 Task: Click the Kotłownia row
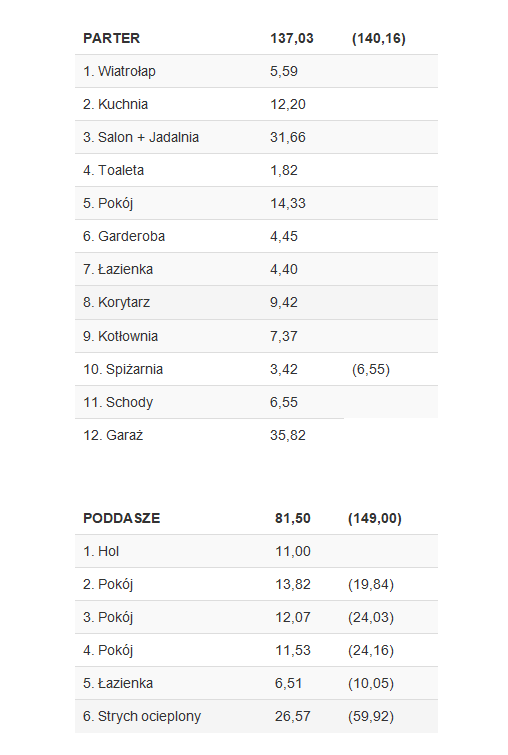tap(256, 336)
